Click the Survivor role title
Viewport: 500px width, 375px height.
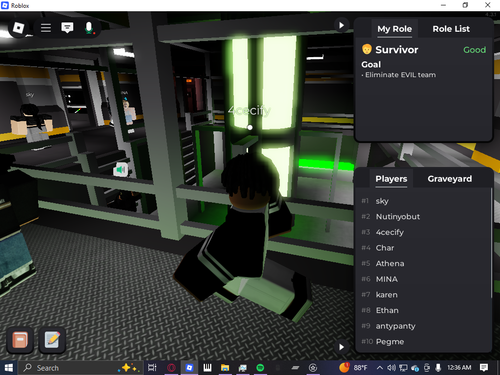click(397, 50)
